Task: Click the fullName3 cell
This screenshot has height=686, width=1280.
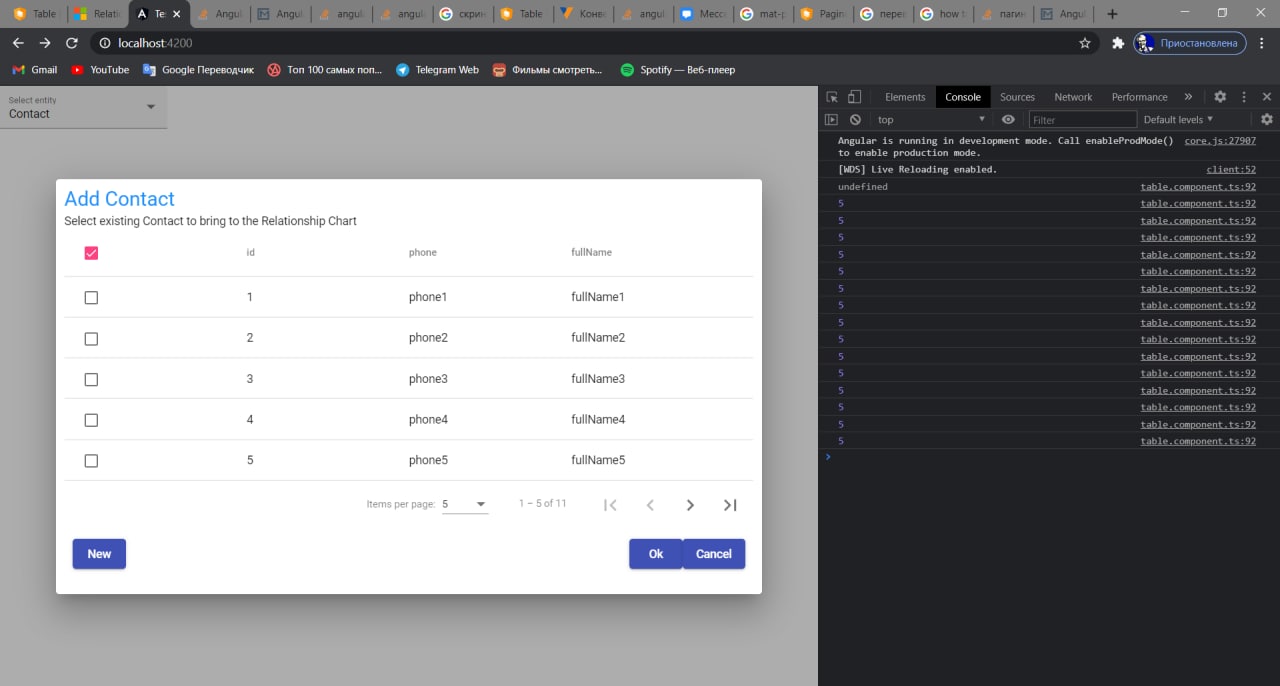Action: pyautogui.click(x=598, y=379)
